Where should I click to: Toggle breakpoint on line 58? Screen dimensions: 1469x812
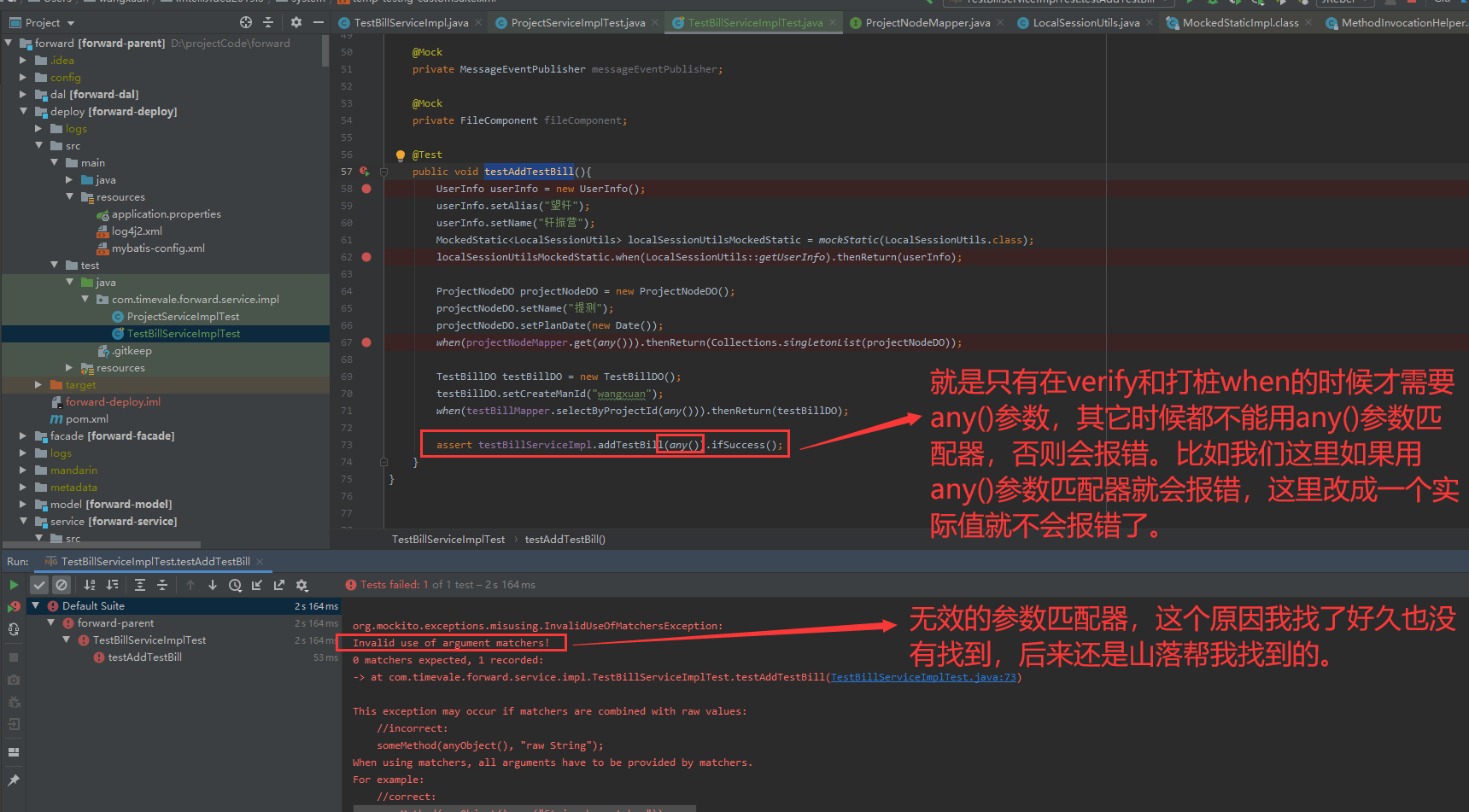tap(366, 189)
